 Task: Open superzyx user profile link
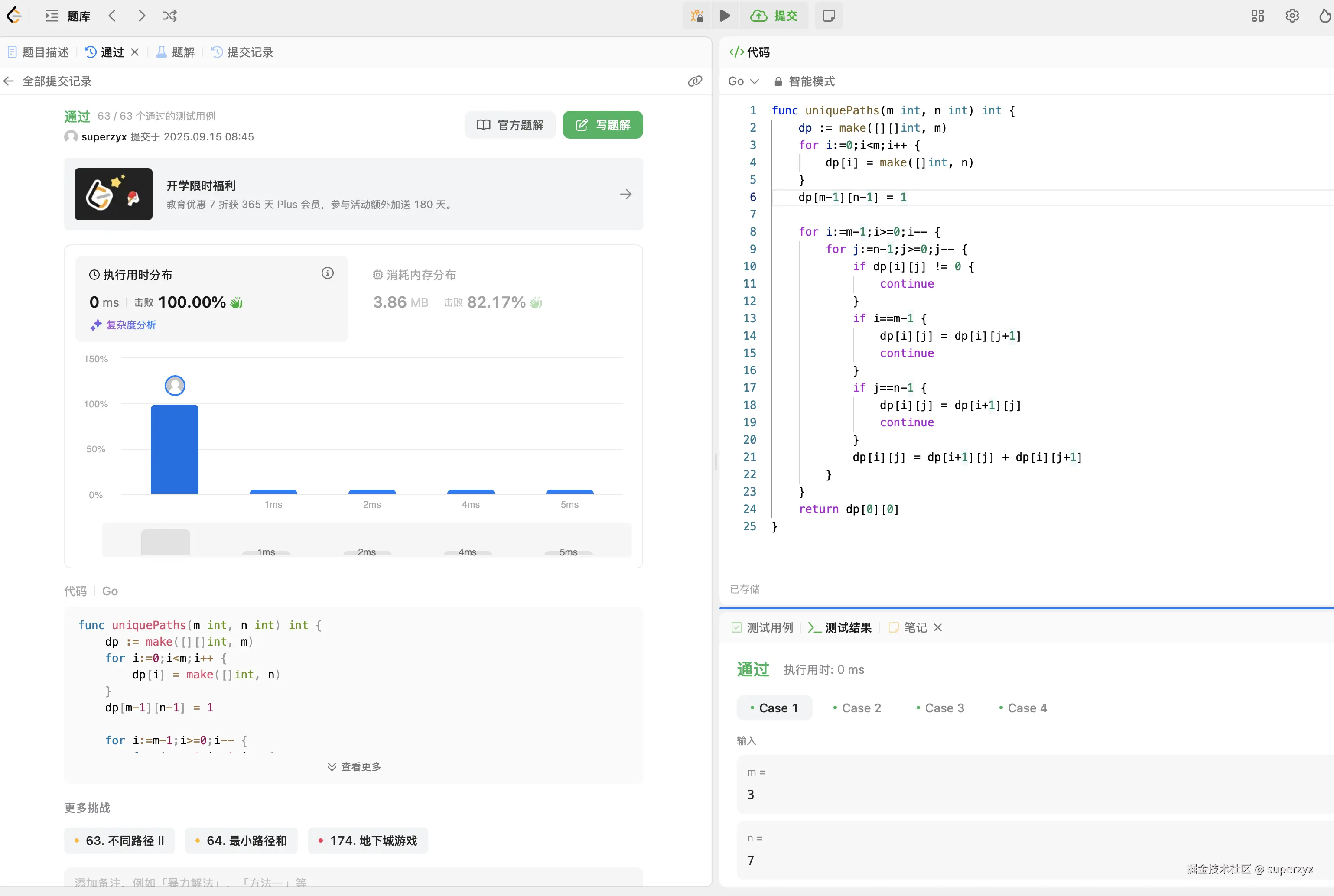click(x=104, y=136)
